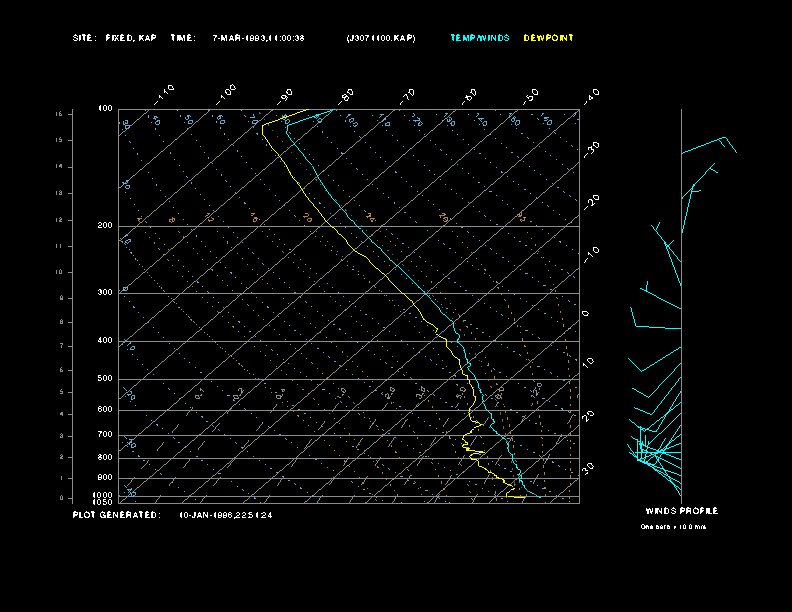Click the -40 temperature axis label

pos(591,94)
